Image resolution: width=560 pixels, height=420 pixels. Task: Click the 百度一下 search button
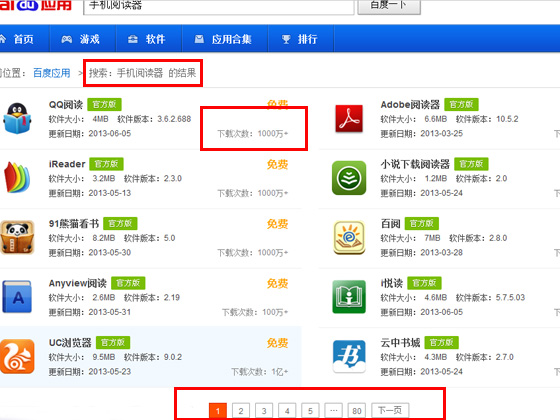tap(389, 6)
